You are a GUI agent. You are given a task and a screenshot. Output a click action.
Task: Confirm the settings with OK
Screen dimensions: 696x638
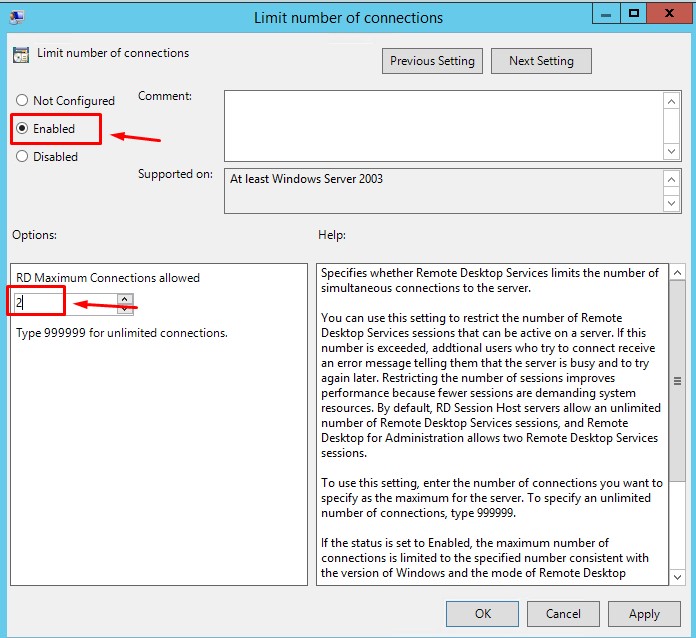pyautogui.click(x=483, y=614)
